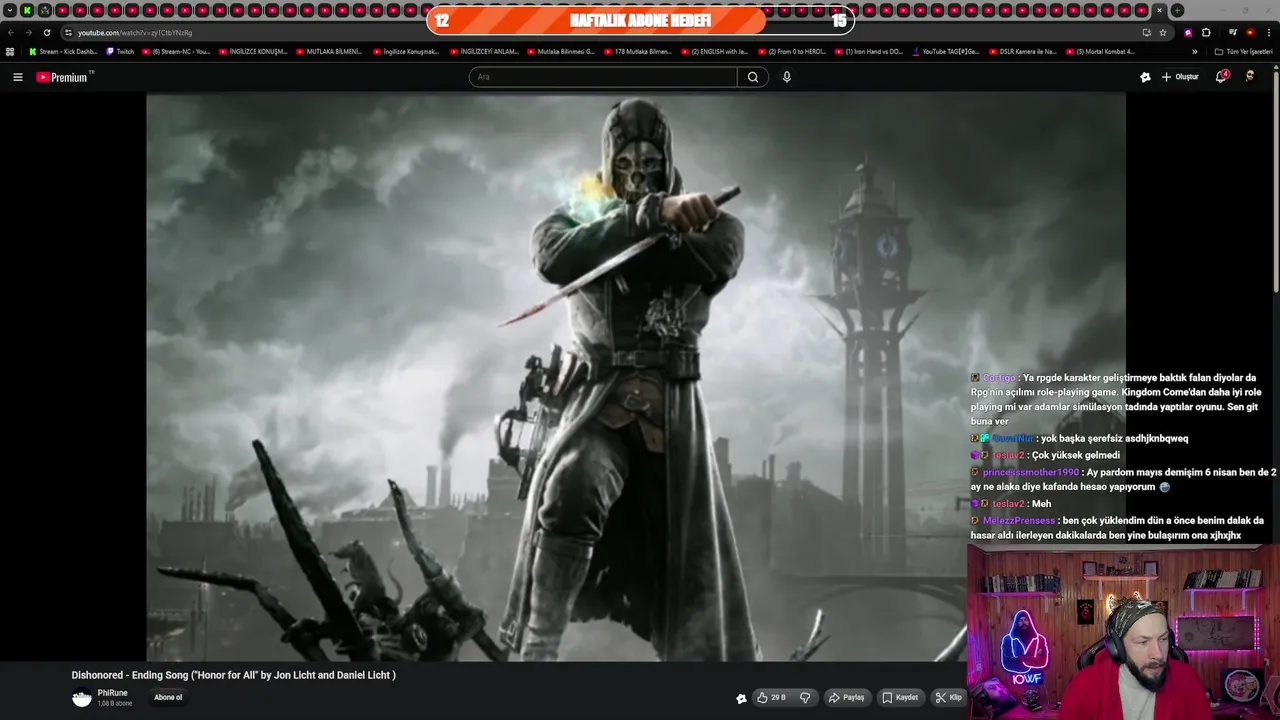Screen dimensions: 1280x720
Task: Bookmark this page with the star icon
Action: 1163,32
